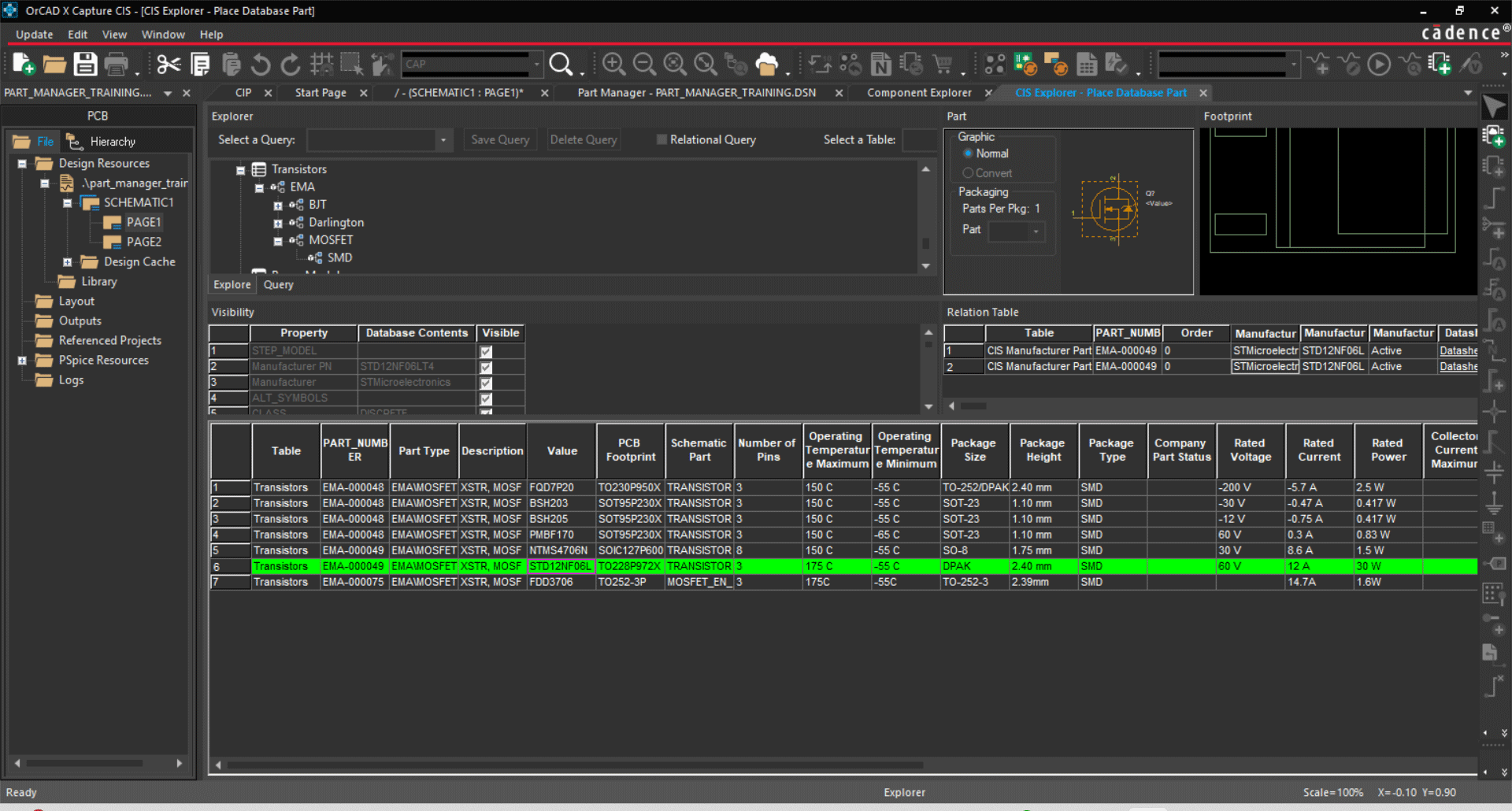
Task: Open the Select a Query dropdown
Action: (x=443, y=139)
